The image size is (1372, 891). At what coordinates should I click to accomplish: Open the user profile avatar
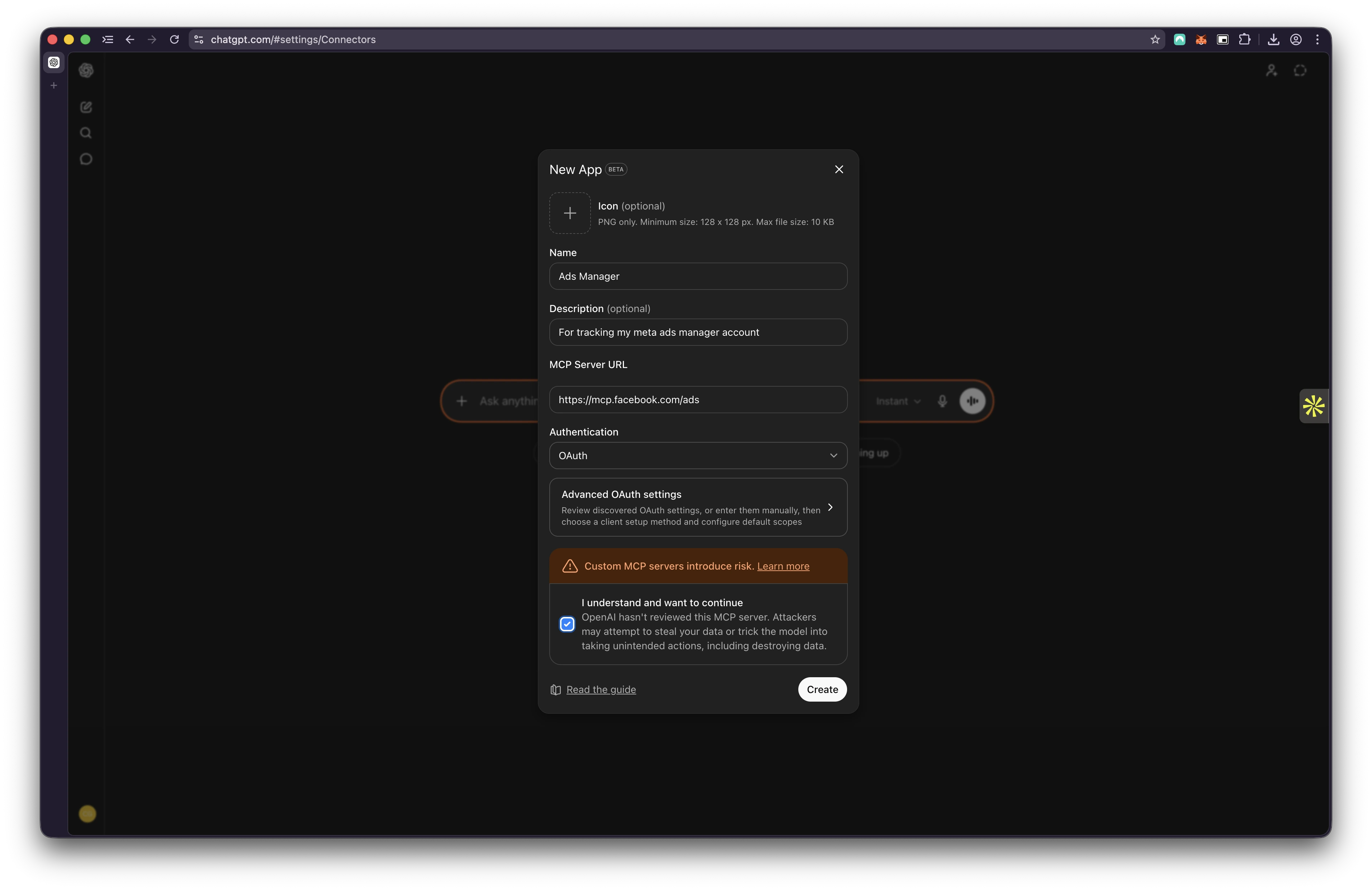87,814
